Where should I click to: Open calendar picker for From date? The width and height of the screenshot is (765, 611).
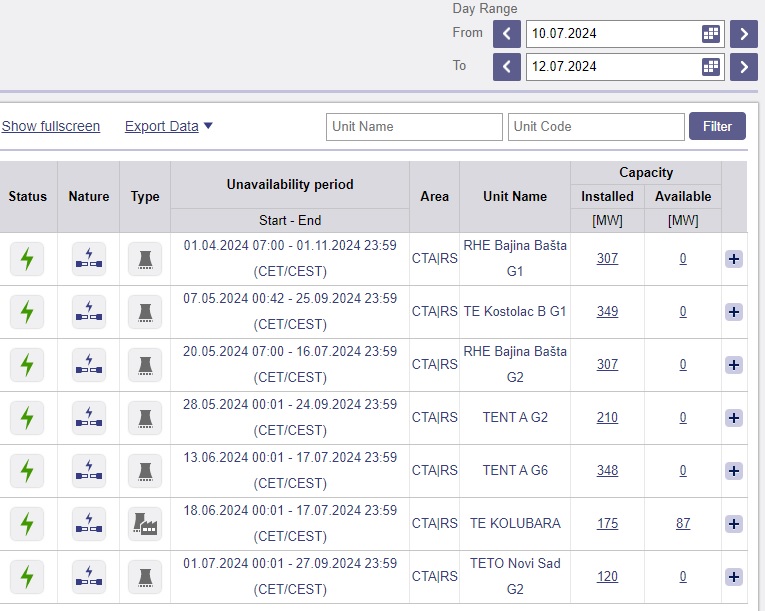(x=711, y=34)
